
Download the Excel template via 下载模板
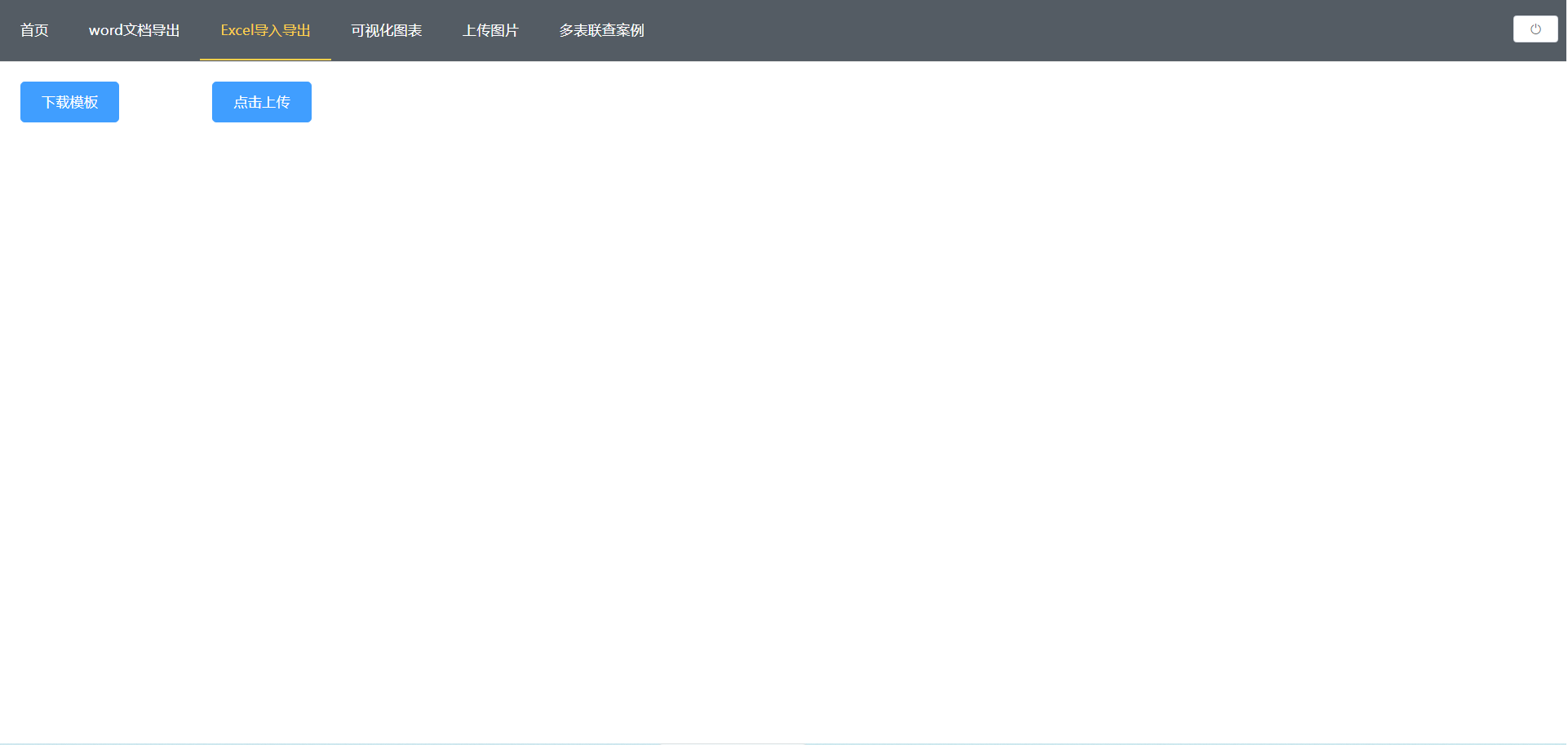tap(69, 102)
